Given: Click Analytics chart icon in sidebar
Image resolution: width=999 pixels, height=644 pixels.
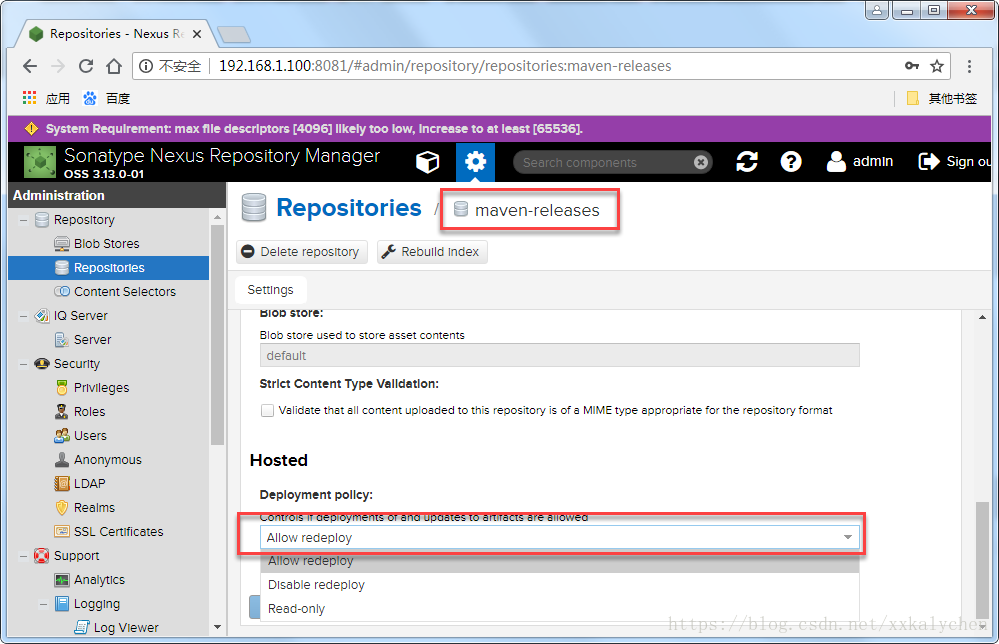Looking at the screenshot, I should click(x=62, y=580).
